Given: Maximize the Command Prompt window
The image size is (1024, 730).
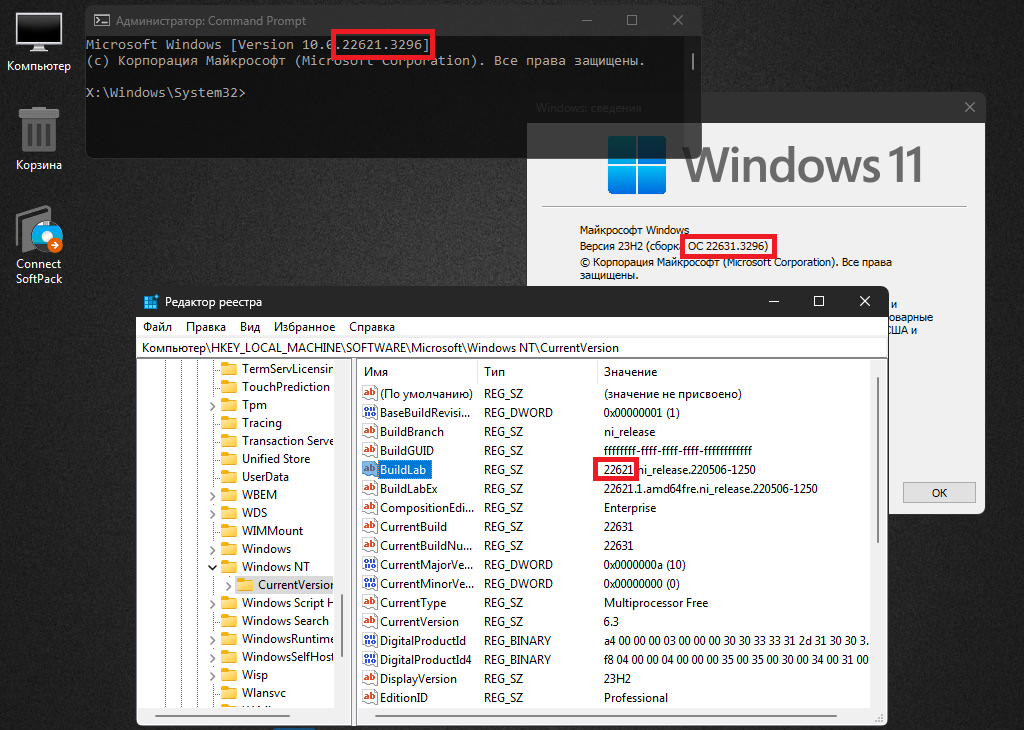Looking at the screenshot, I should [632, 20].
